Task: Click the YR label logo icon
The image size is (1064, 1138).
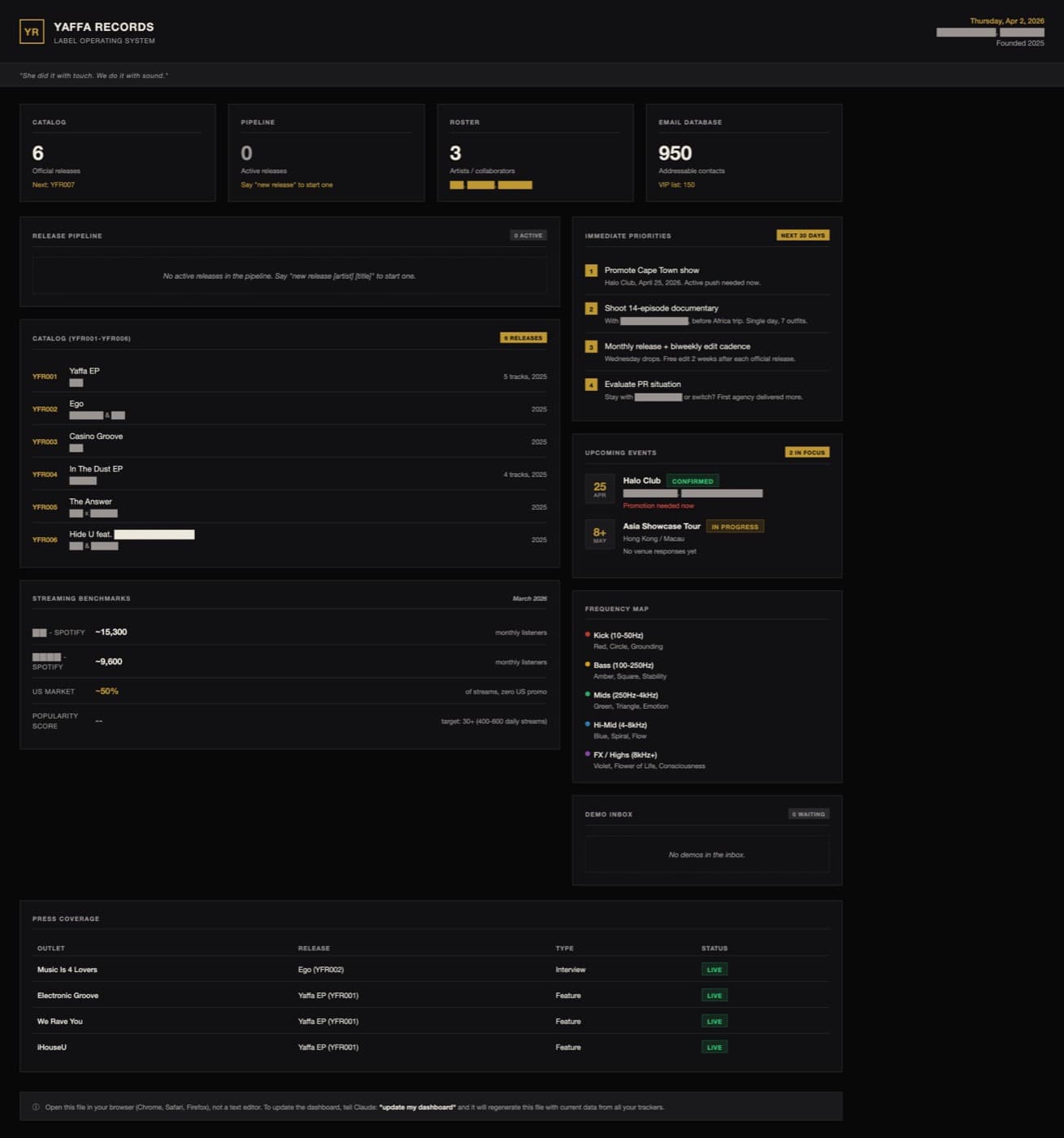Action: 32,31
